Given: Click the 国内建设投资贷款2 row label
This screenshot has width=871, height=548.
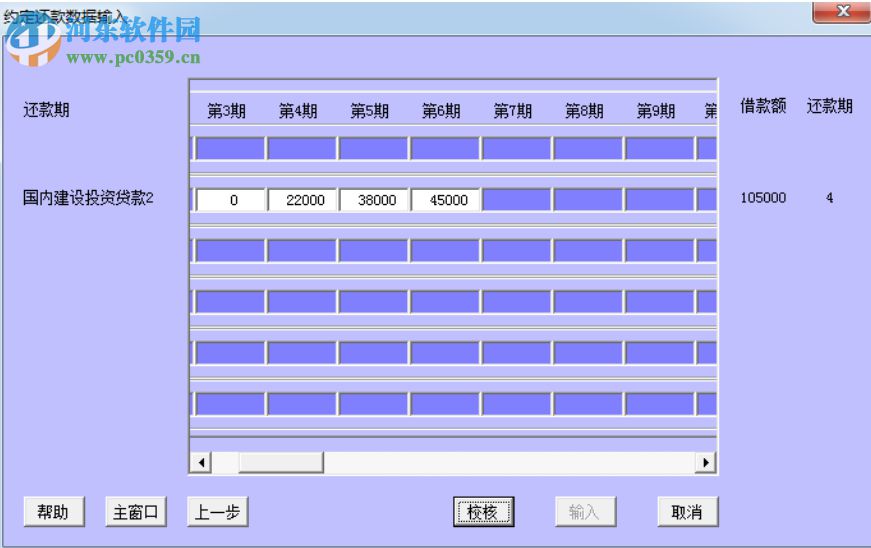Looking at the screenshot, I should click(x=88, y=197).
